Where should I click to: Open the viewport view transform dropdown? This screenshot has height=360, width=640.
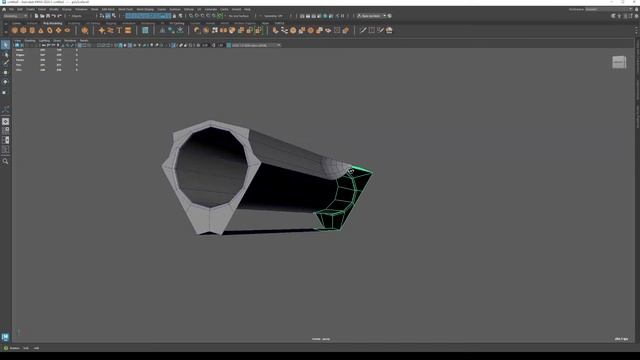click(256, 45)
